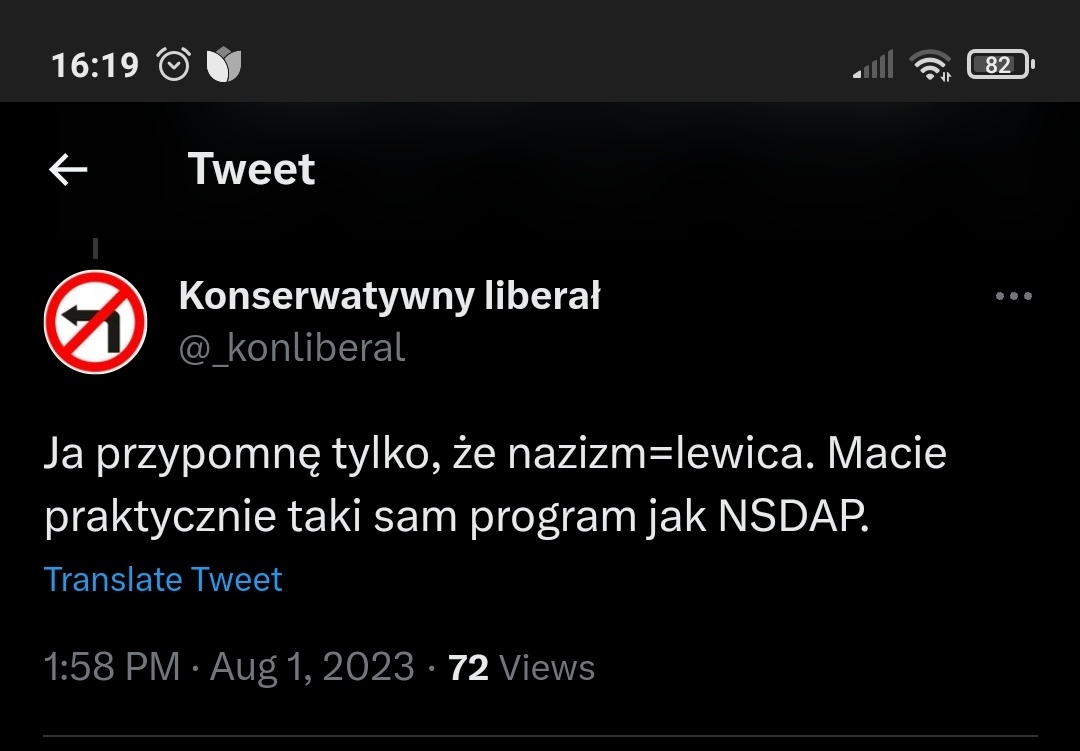
Task: Tap the 1:58 PM timestamp
Action: 112,667
